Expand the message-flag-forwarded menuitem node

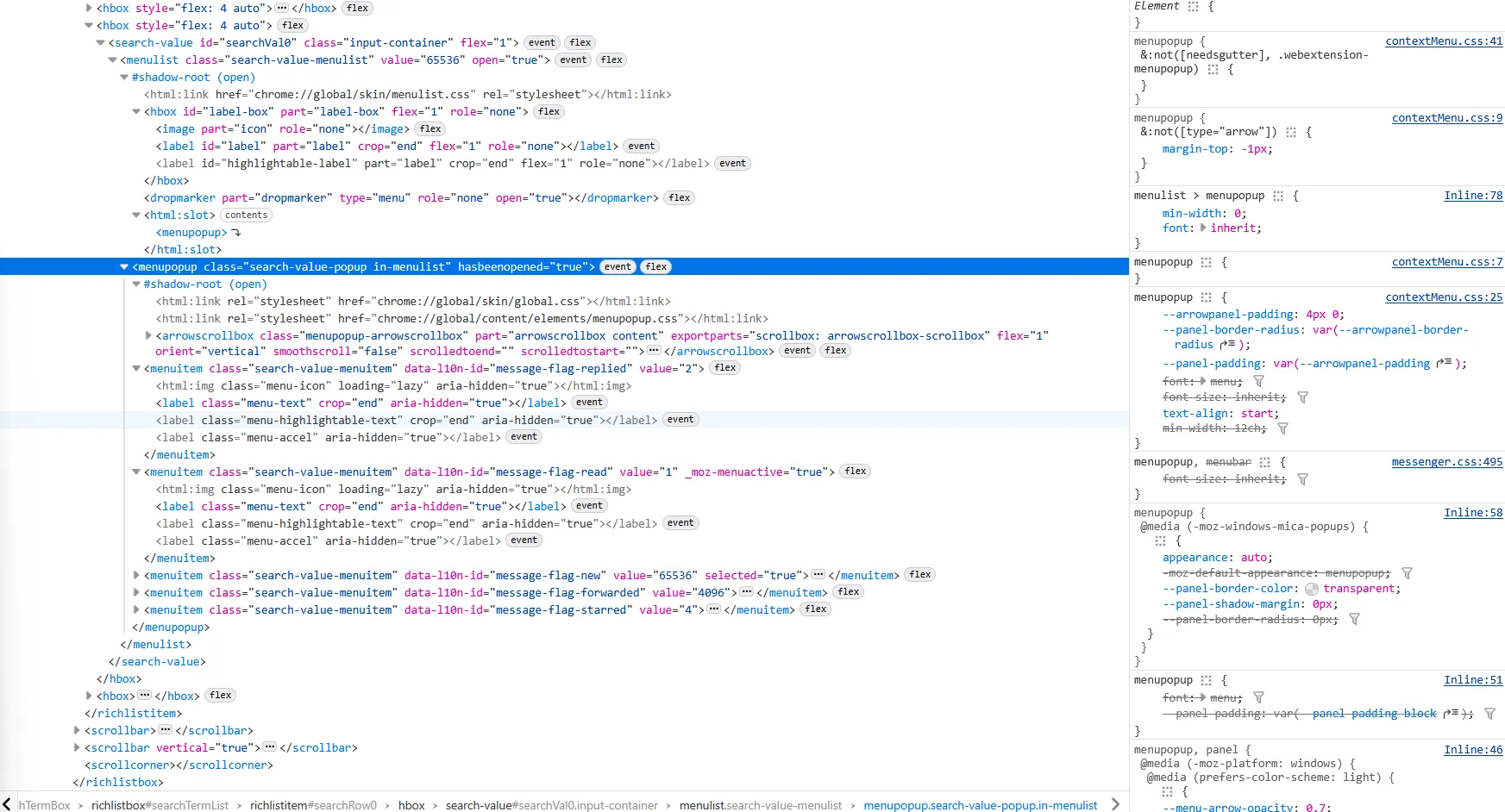[136, 592]
